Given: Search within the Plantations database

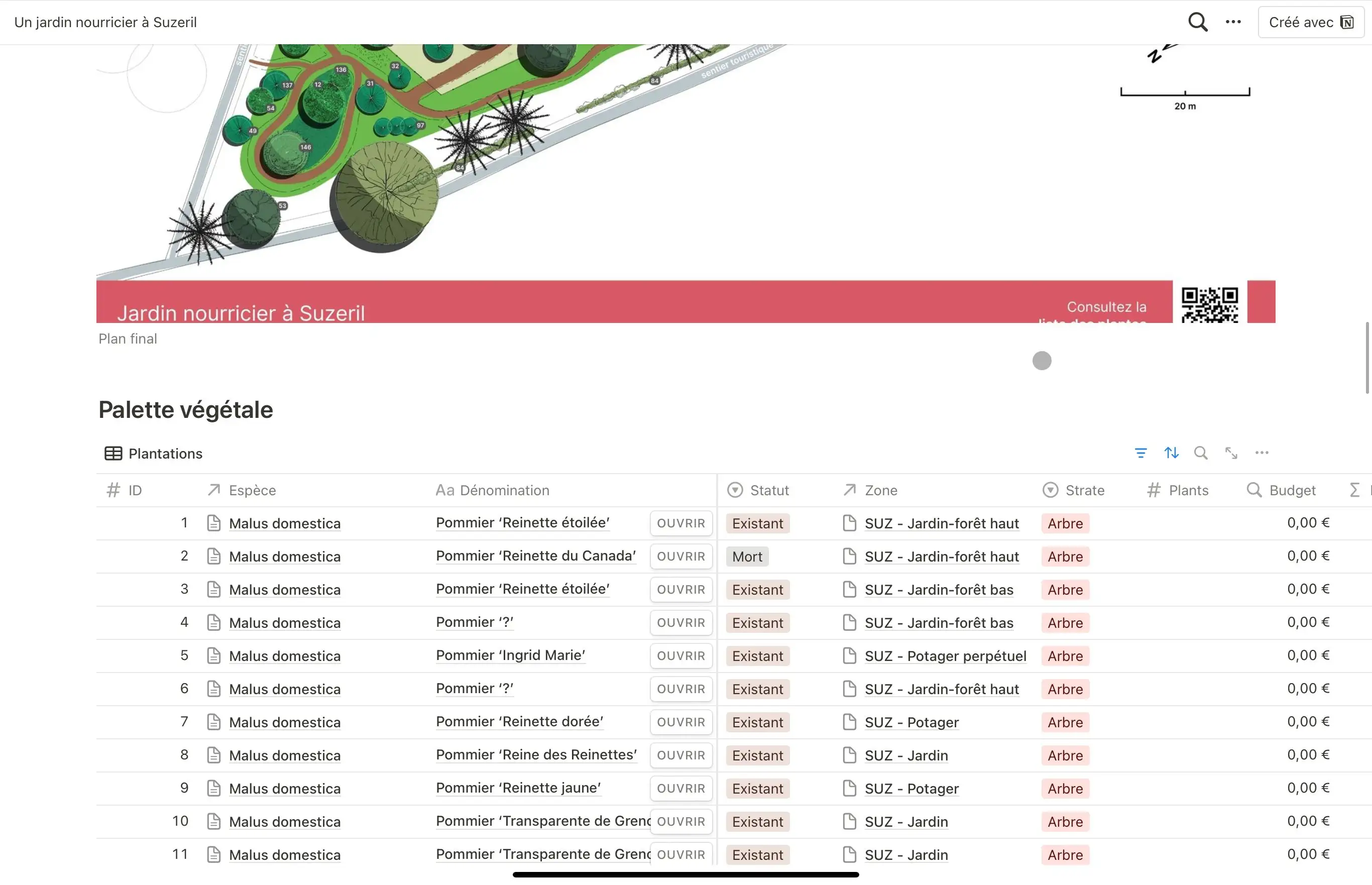Looking at the screenshot, I should (1201, 453).
